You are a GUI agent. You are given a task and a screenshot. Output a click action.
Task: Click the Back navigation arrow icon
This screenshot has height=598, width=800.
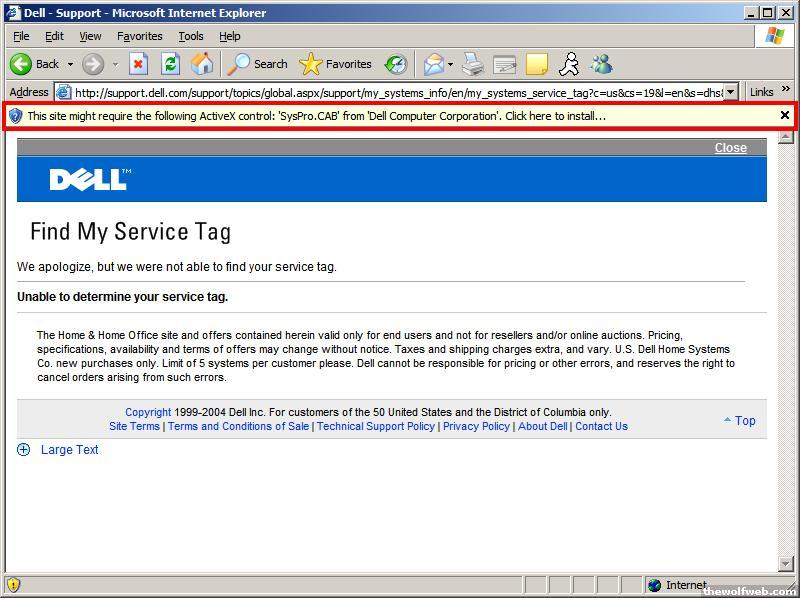tap(21, 64)
